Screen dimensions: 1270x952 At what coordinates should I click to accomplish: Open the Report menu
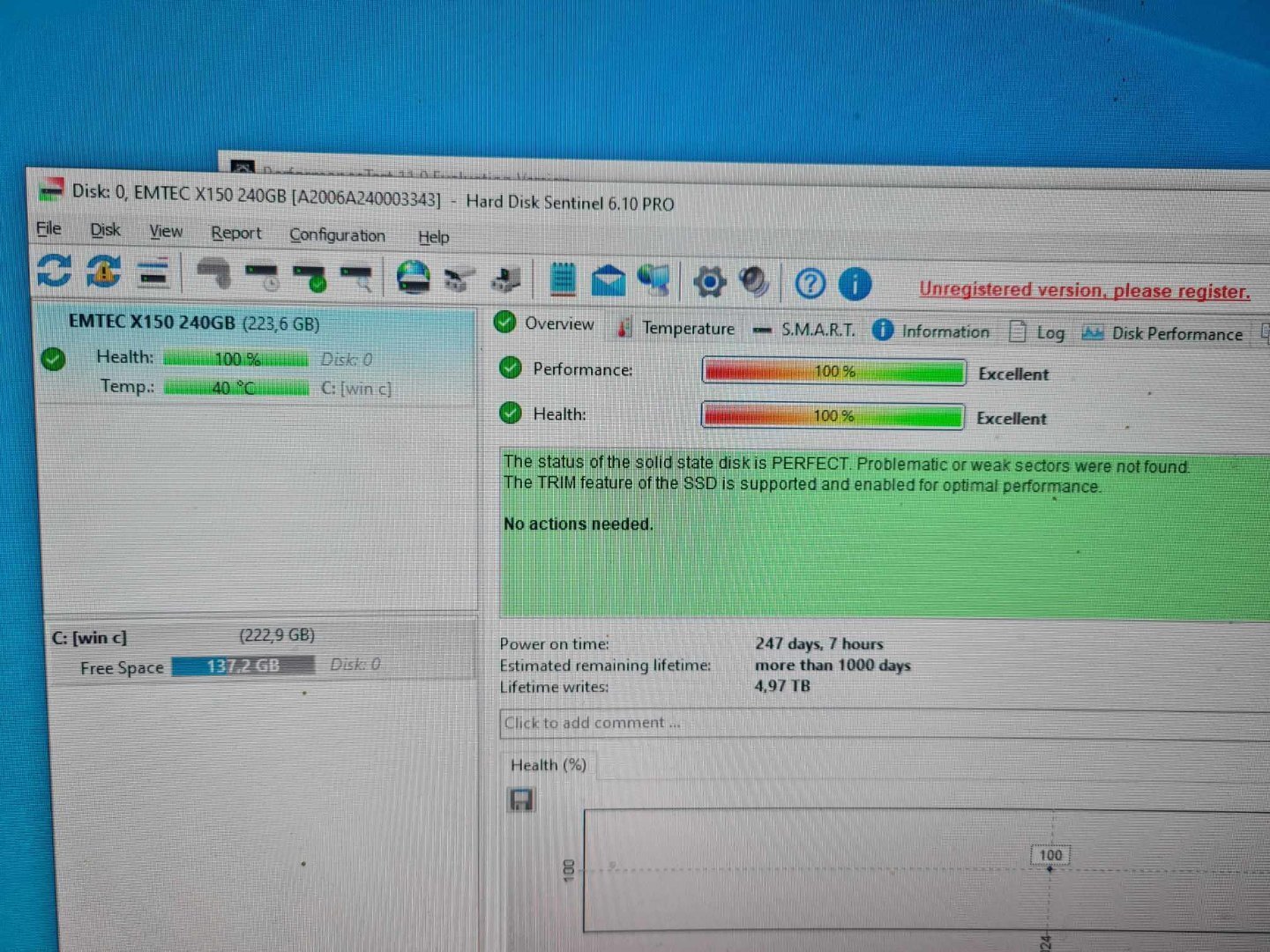click(x=235, y=233)
